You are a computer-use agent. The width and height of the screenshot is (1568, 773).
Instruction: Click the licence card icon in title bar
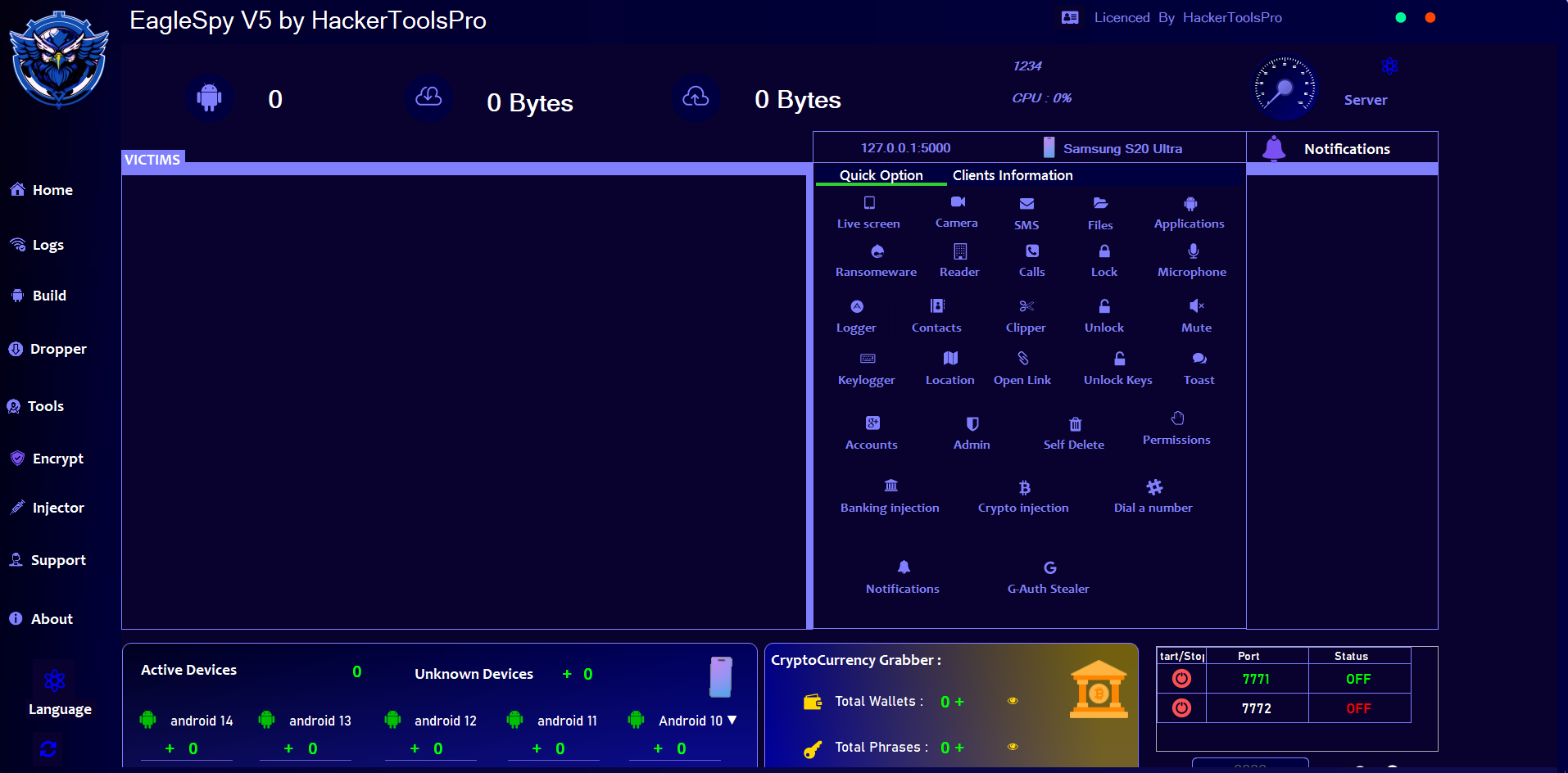(1070, 17)
